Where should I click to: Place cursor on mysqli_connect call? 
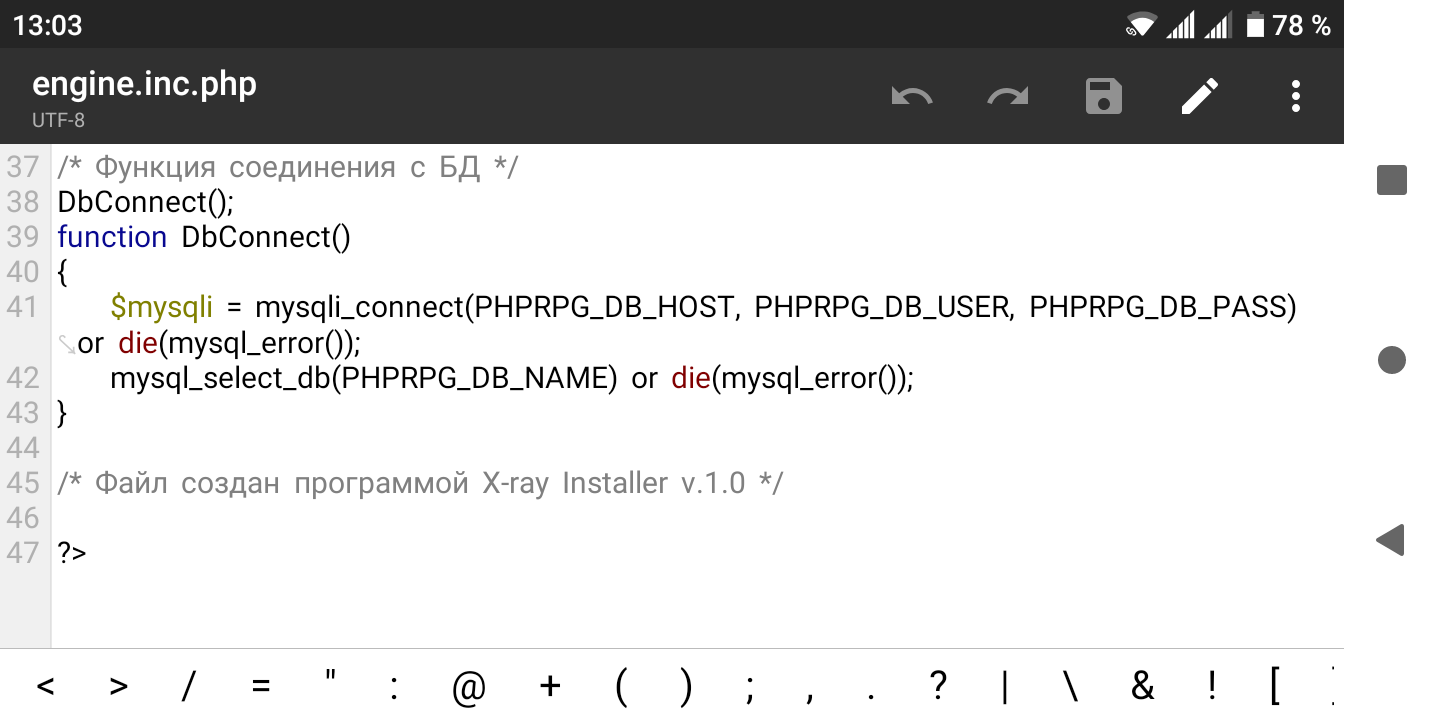tap(359, 308)
